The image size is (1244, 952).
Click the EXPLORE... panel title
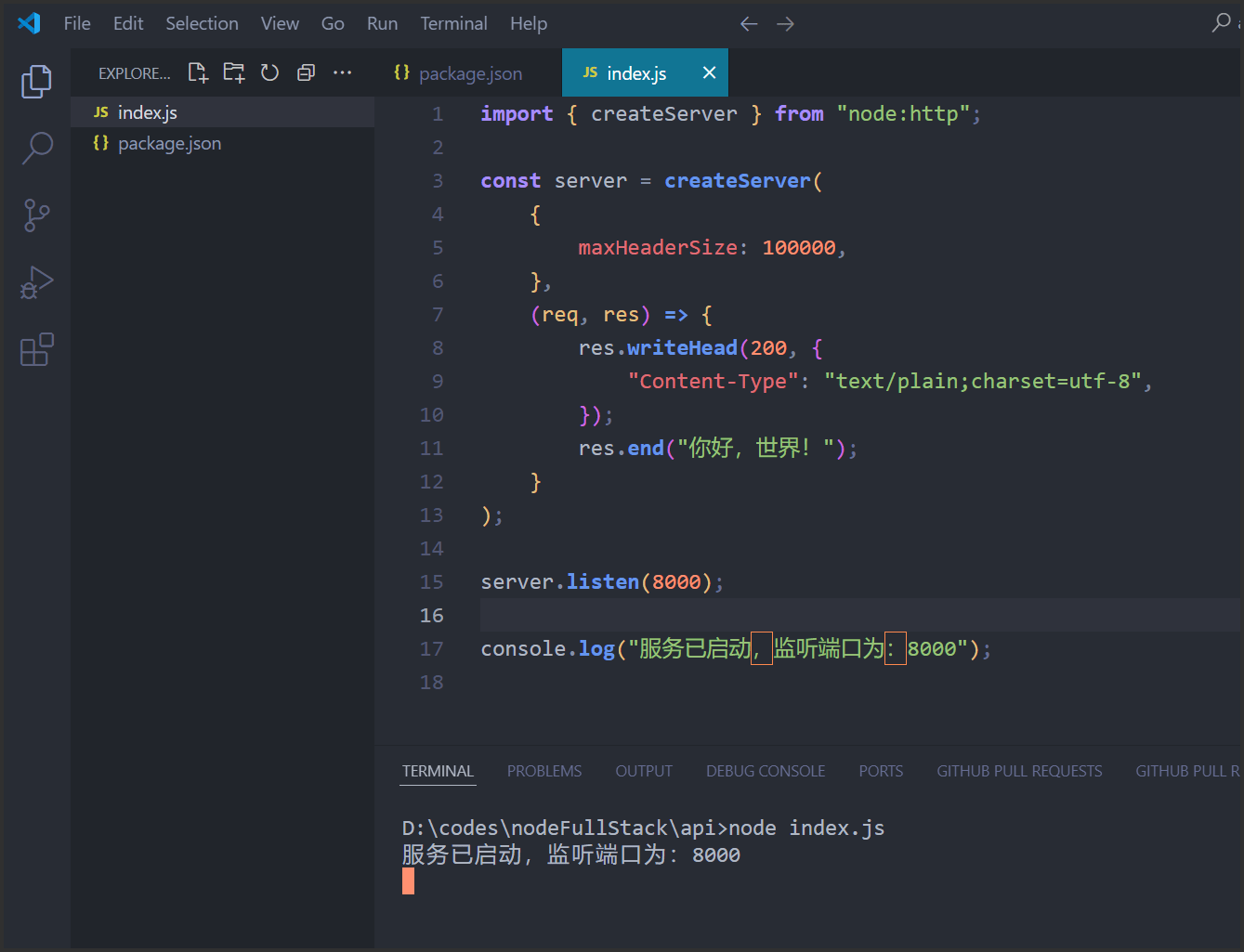click(x=135, y=73)
